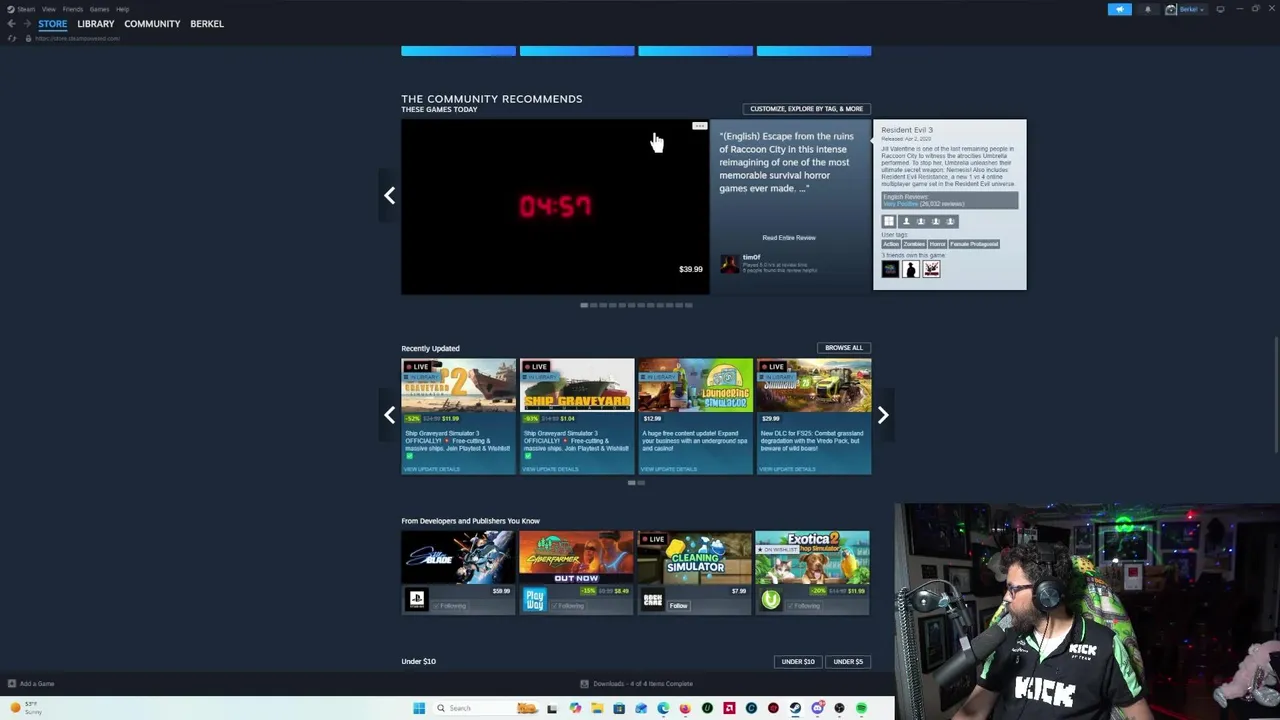This screenshot has width=1280, height=720.
Task: Select the STORE tab
Action: [x=52, y=23]
